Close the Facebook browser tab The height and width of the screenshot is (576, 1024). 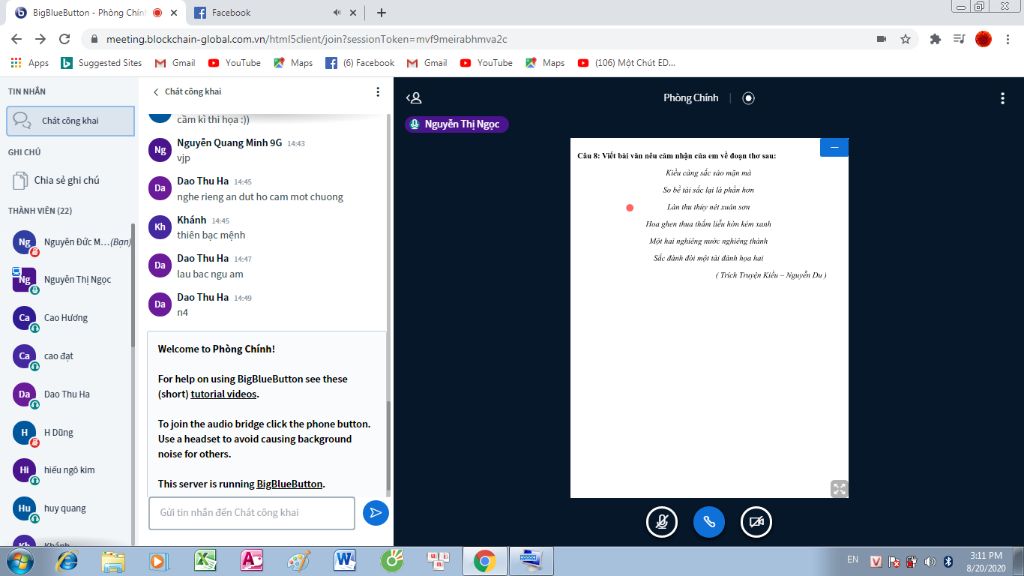[353, 12]
